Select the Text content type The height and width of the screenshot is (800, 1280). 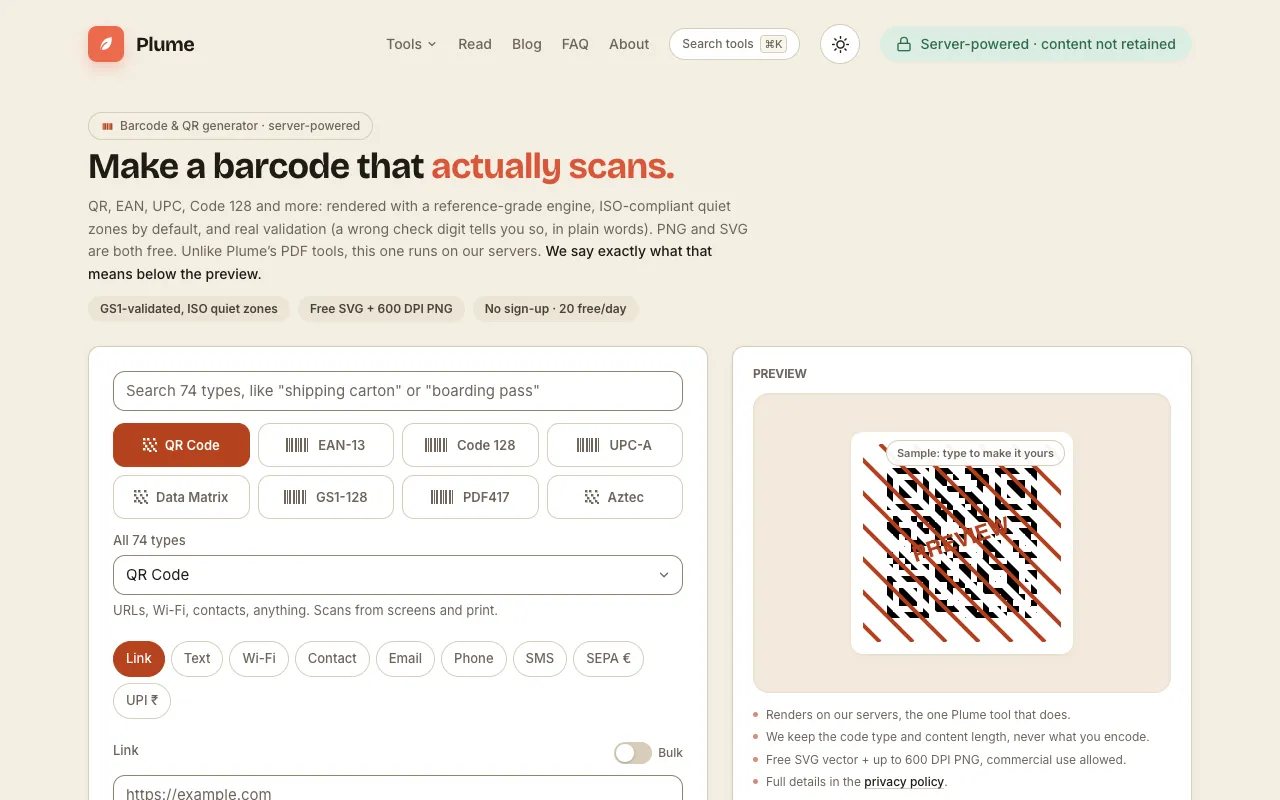click(197, 658)
